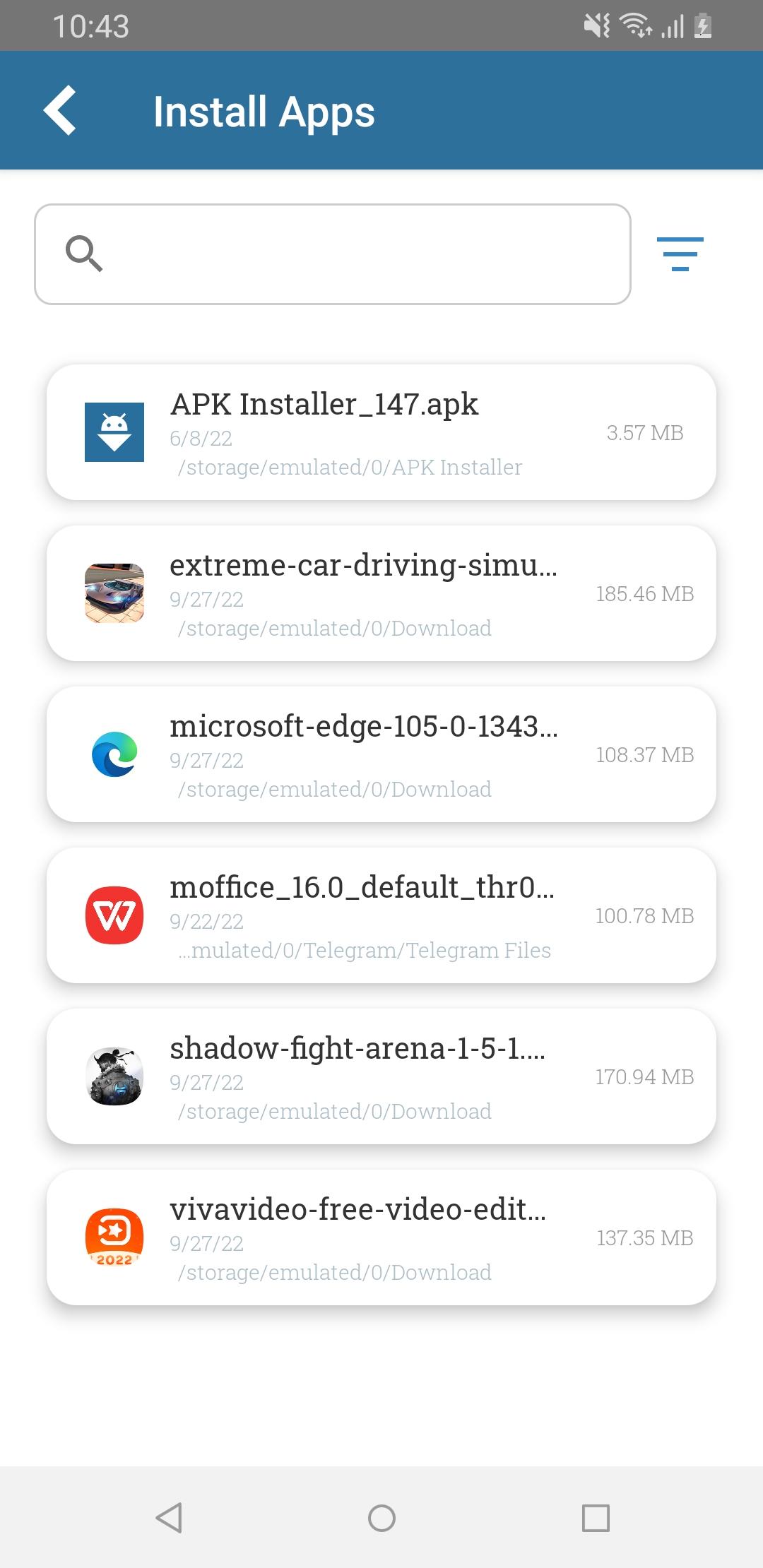The height and width of the screenshot is (1568, 763).
Task: Tap the Shadow Fight Arena icon
Action: (x=114, y=1076)
